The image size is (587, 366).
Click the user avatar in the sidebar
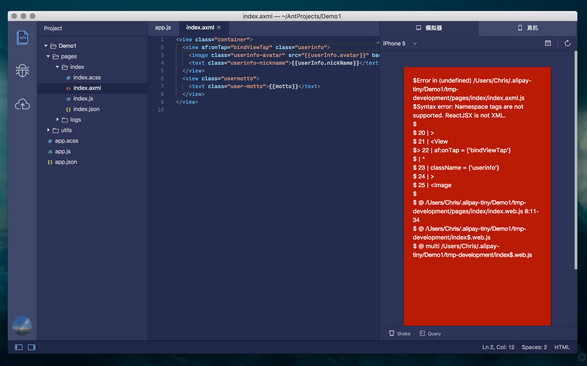[22, 325]
